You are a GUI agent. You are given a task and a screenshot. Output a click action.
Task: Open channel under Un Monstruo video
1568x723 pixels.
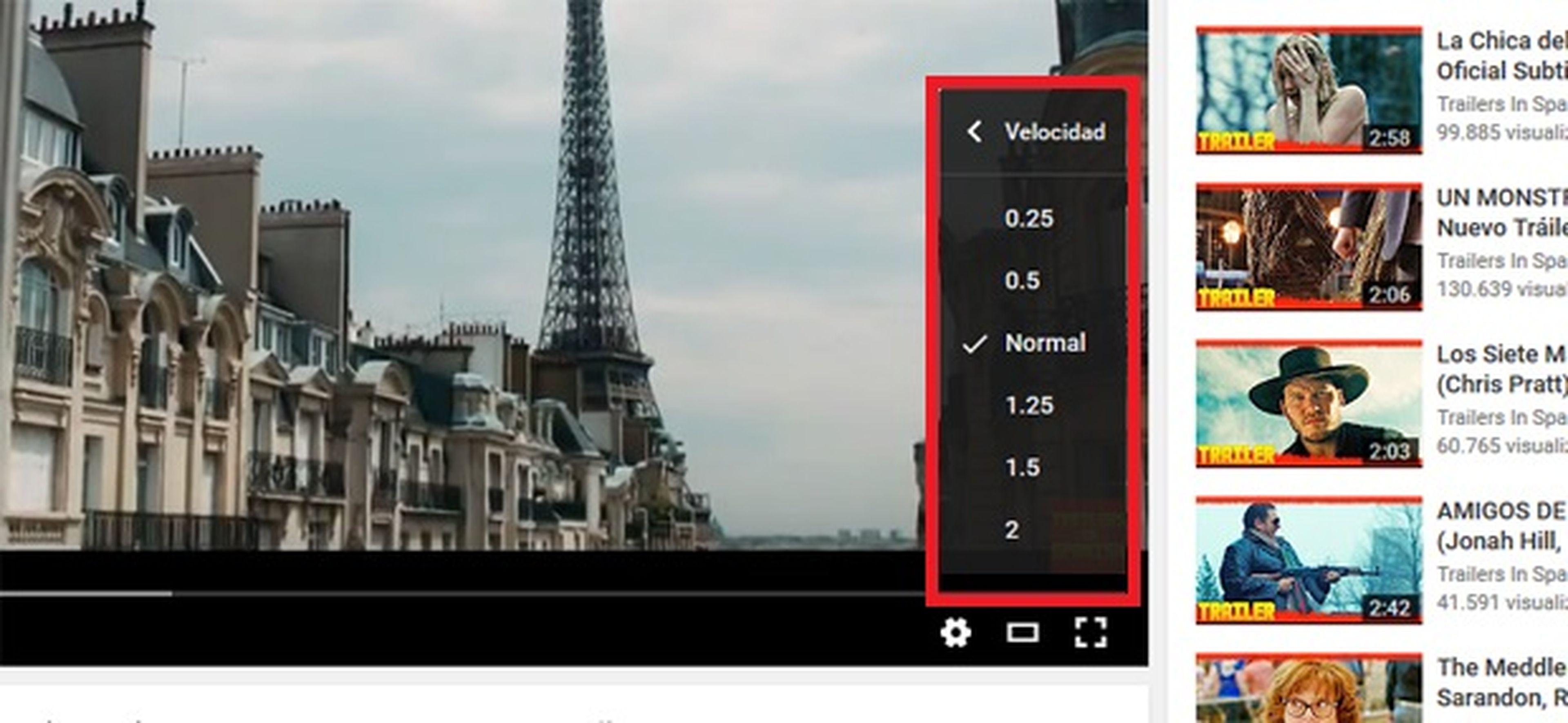1502,260
